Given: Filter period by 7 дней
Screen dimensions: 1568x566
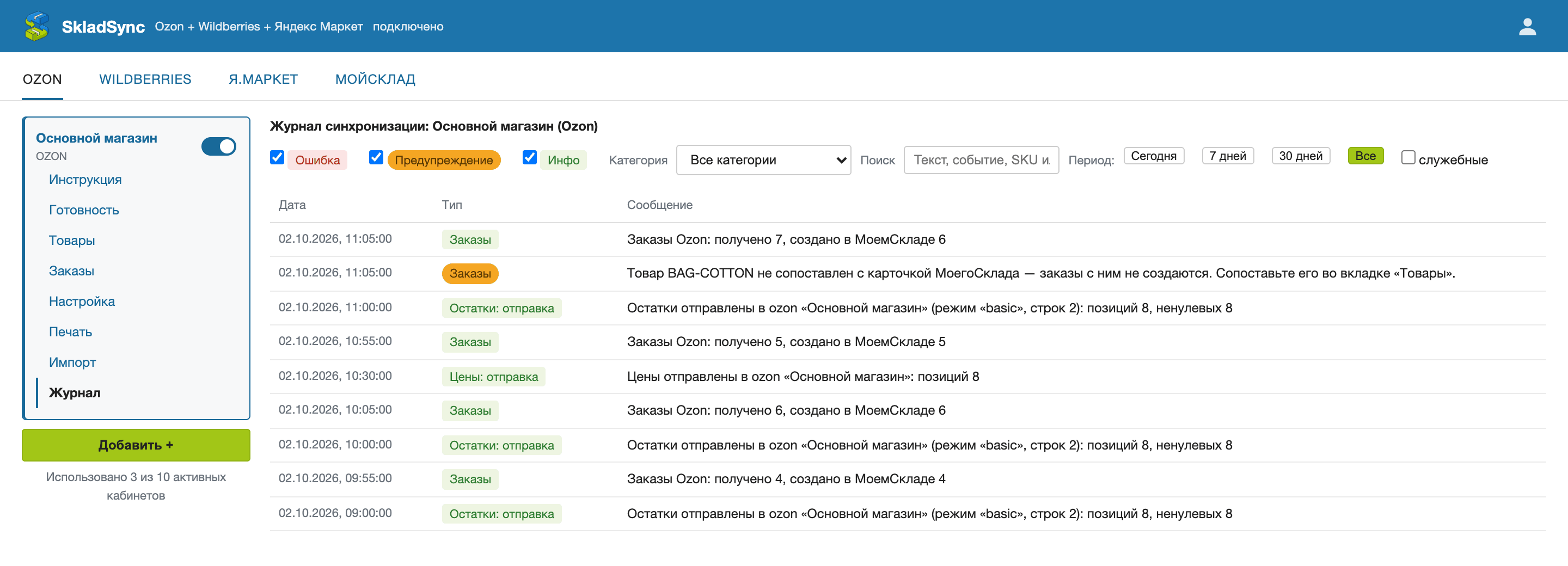Looking at the screenshot, I should (1228, 156).
